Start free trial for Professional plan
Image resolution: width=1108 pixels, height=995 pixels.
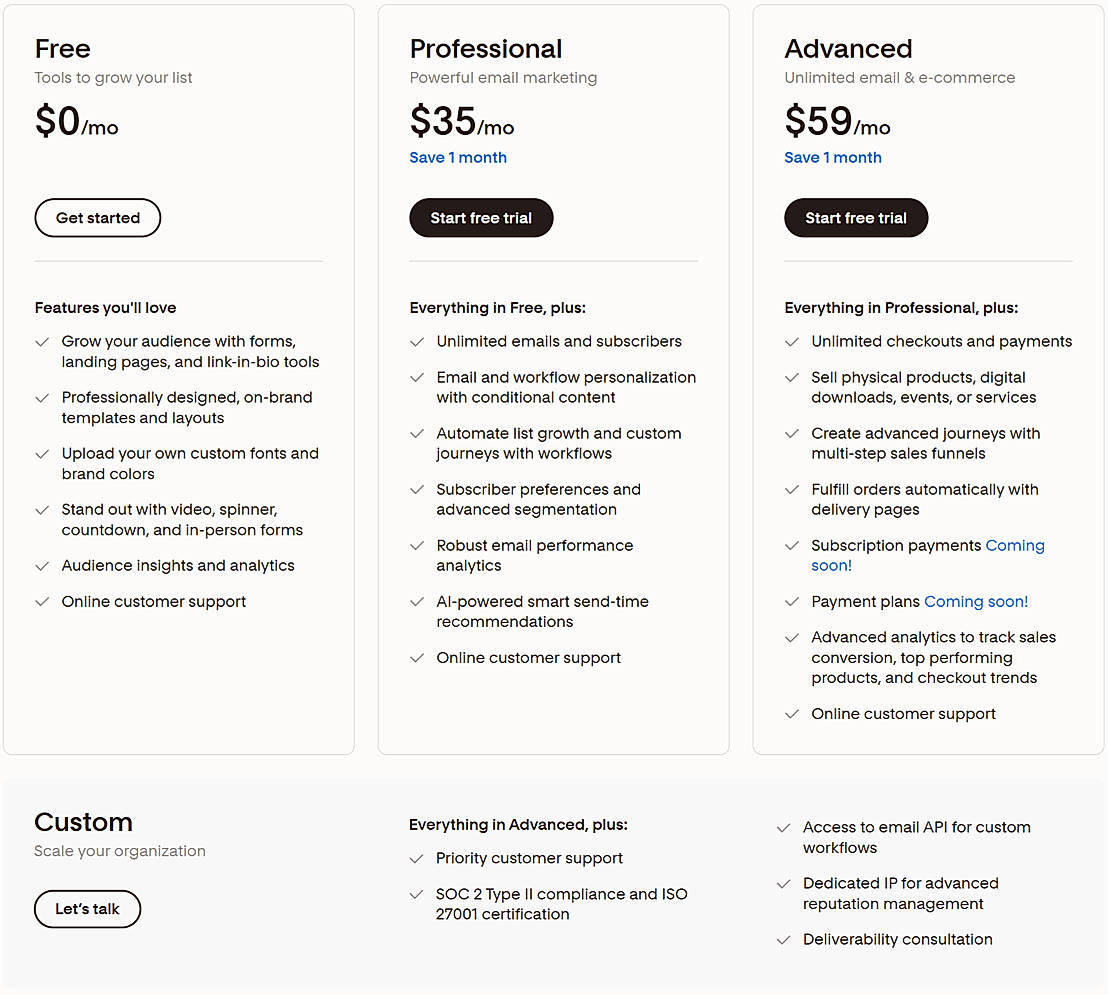481,218
